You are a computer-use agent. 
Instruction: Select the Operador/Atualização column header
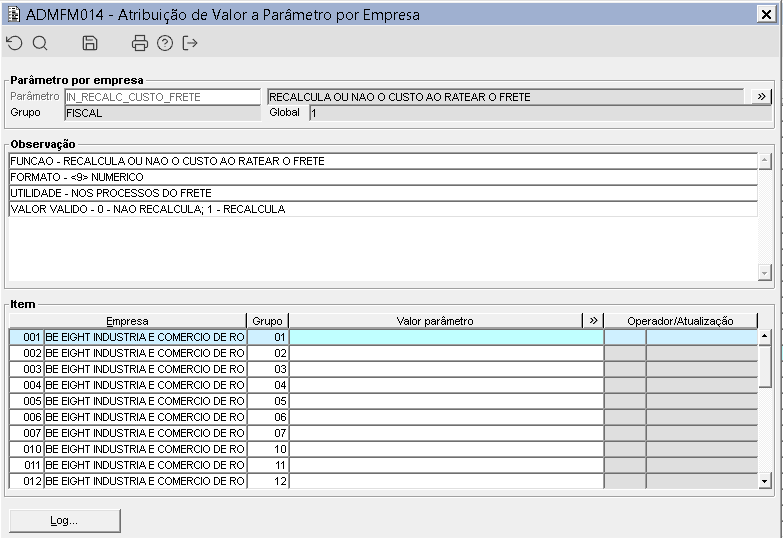[x=681, y=321]
